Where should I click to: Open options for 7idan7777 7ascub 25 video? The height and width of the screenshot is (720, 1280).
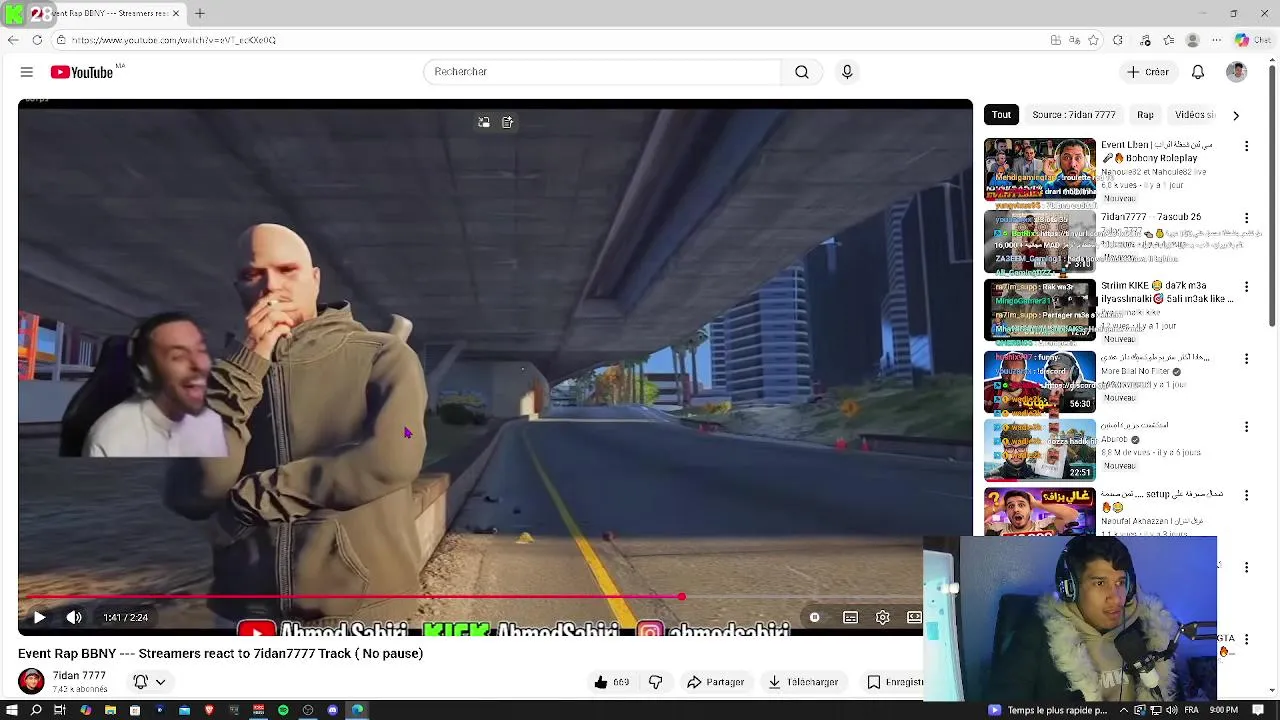[1246, 218]
